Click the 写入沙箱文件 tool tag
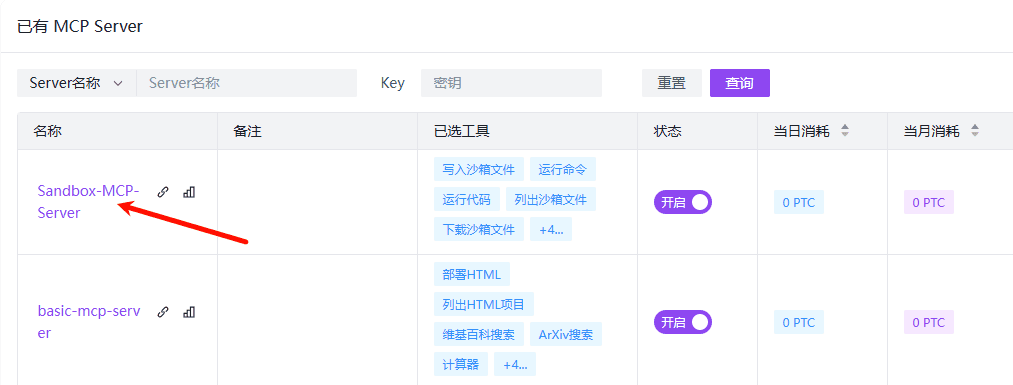 tap(479, 169)
